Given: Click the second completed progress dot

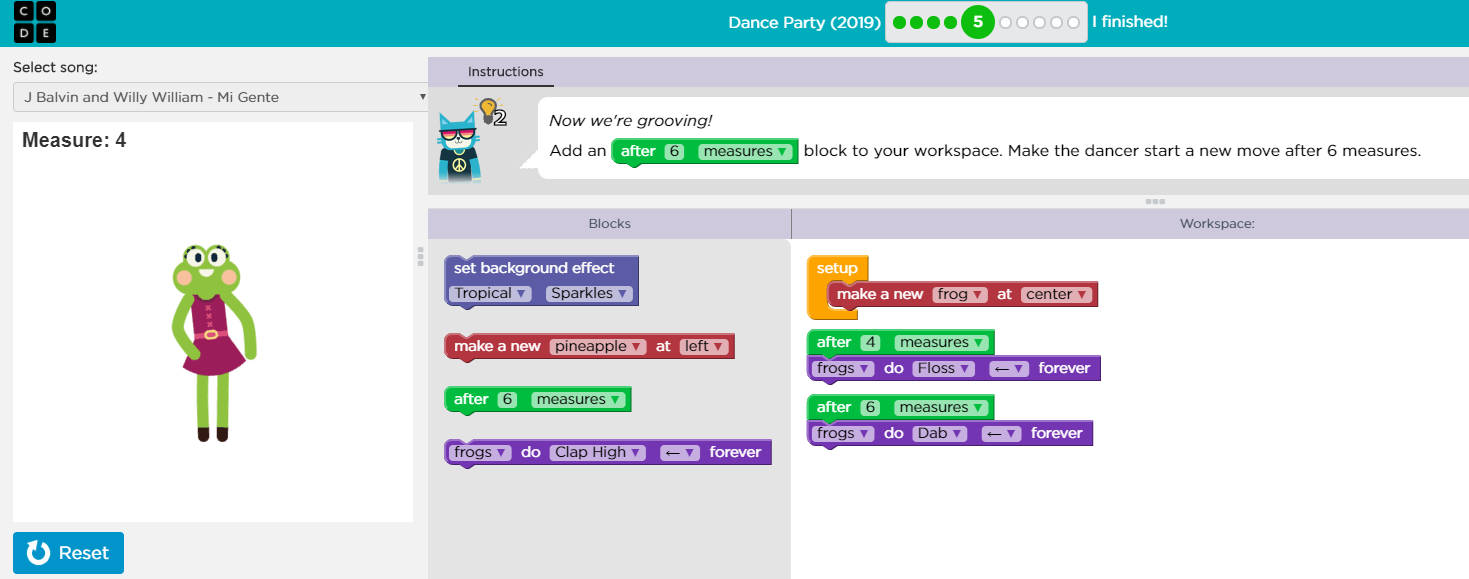Looking at the screenshot, I should coord(917,22).
